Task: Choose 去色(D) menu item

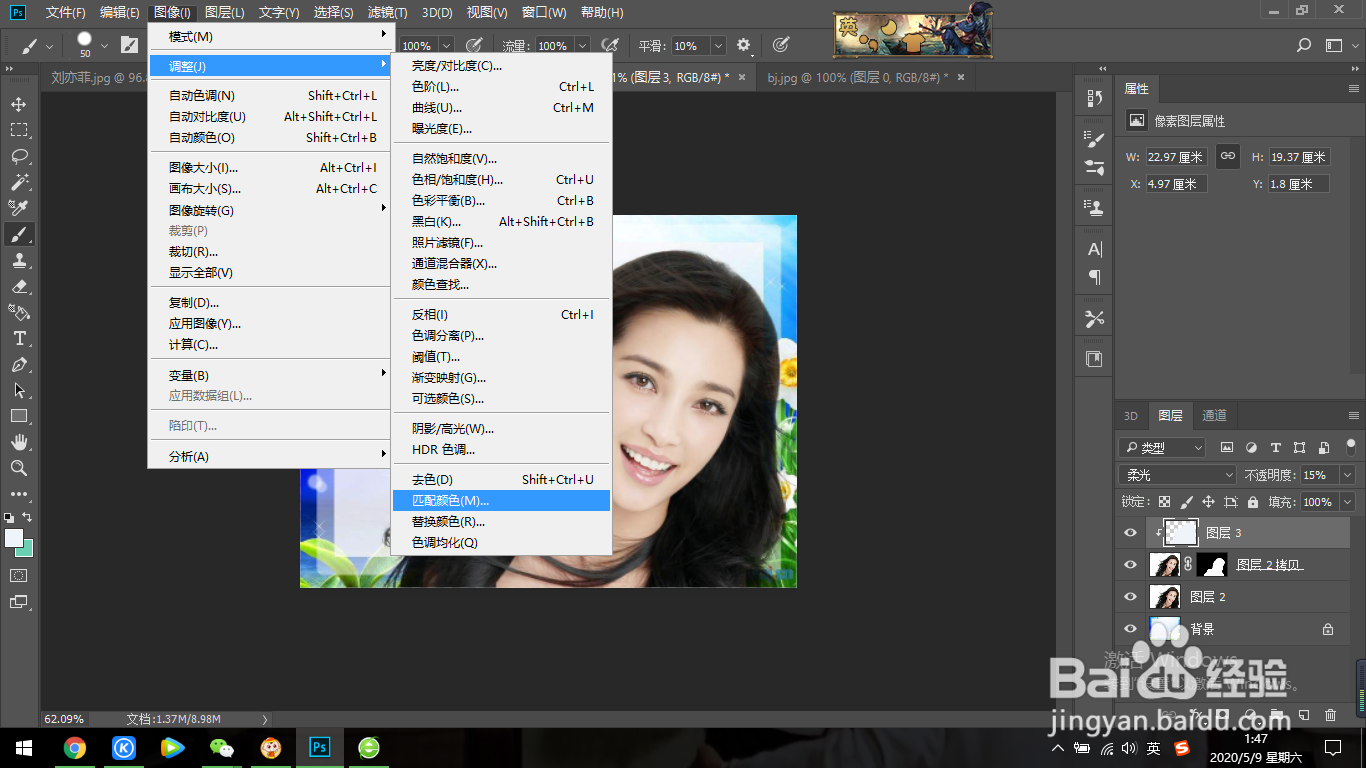Action: pos(501,479)
